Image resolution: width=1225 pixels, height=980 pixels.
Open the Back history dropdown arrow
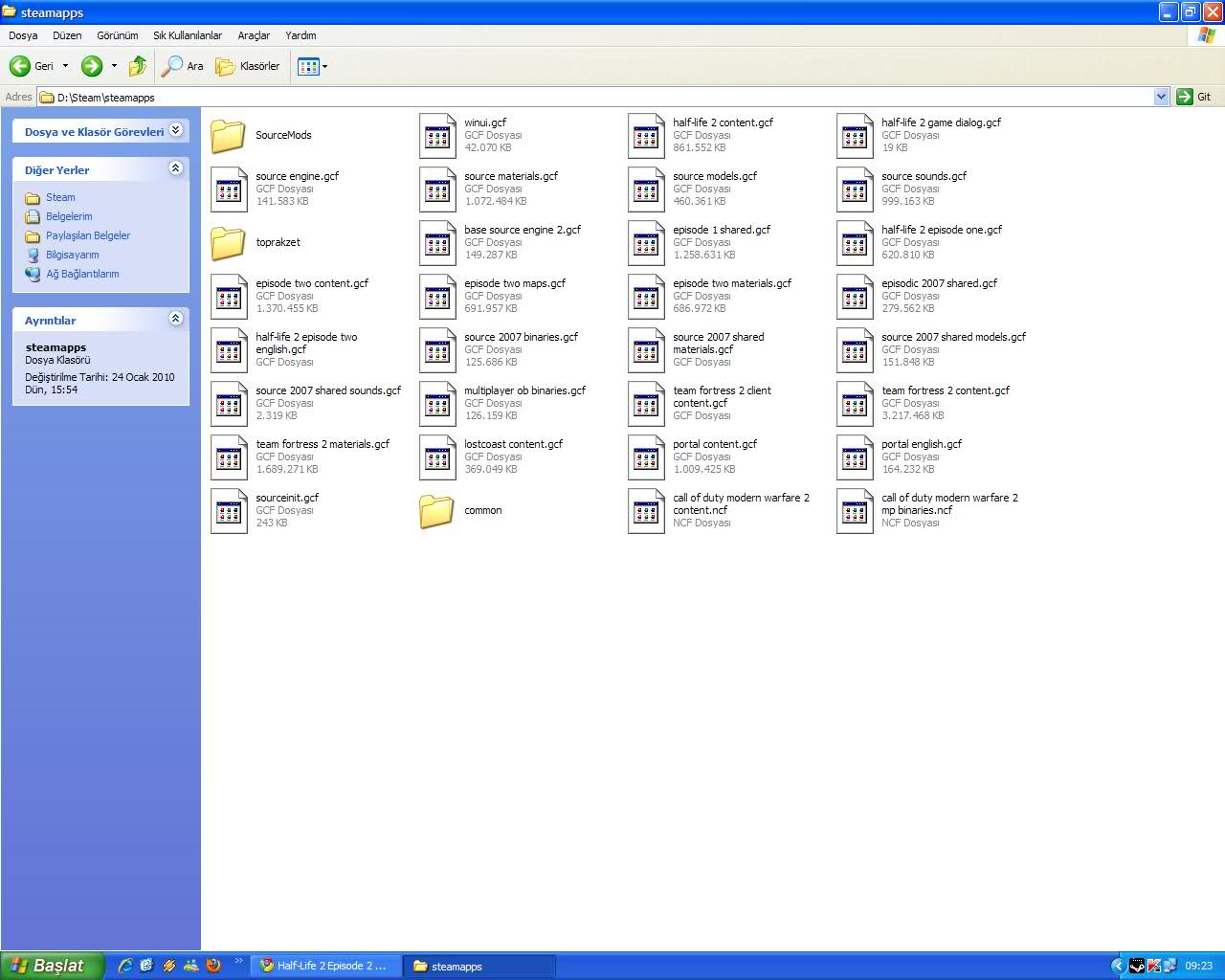coord(65,66)
